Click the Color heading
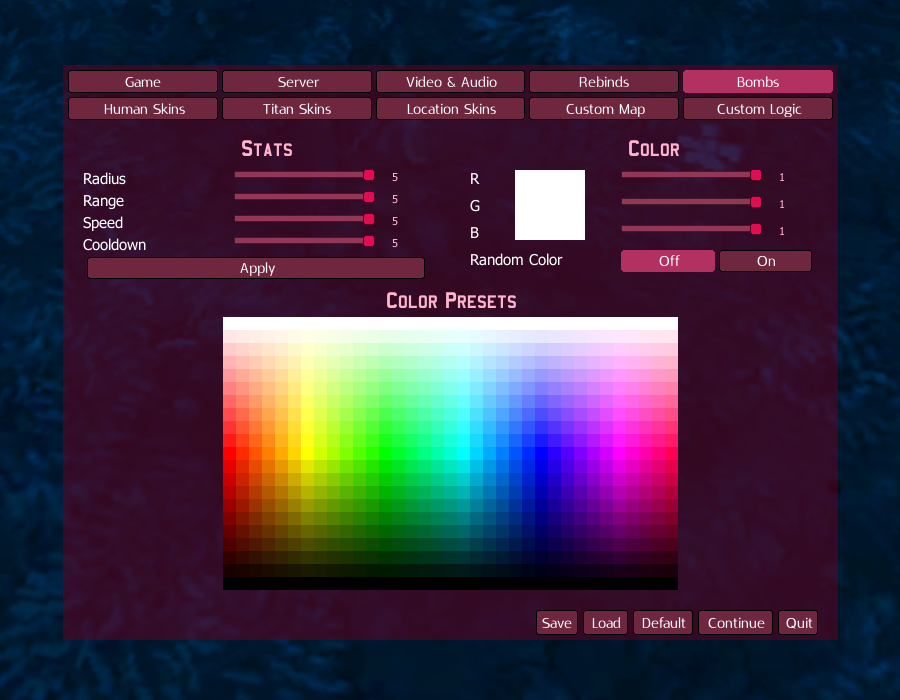900x700 pixels. coord(654,149)
